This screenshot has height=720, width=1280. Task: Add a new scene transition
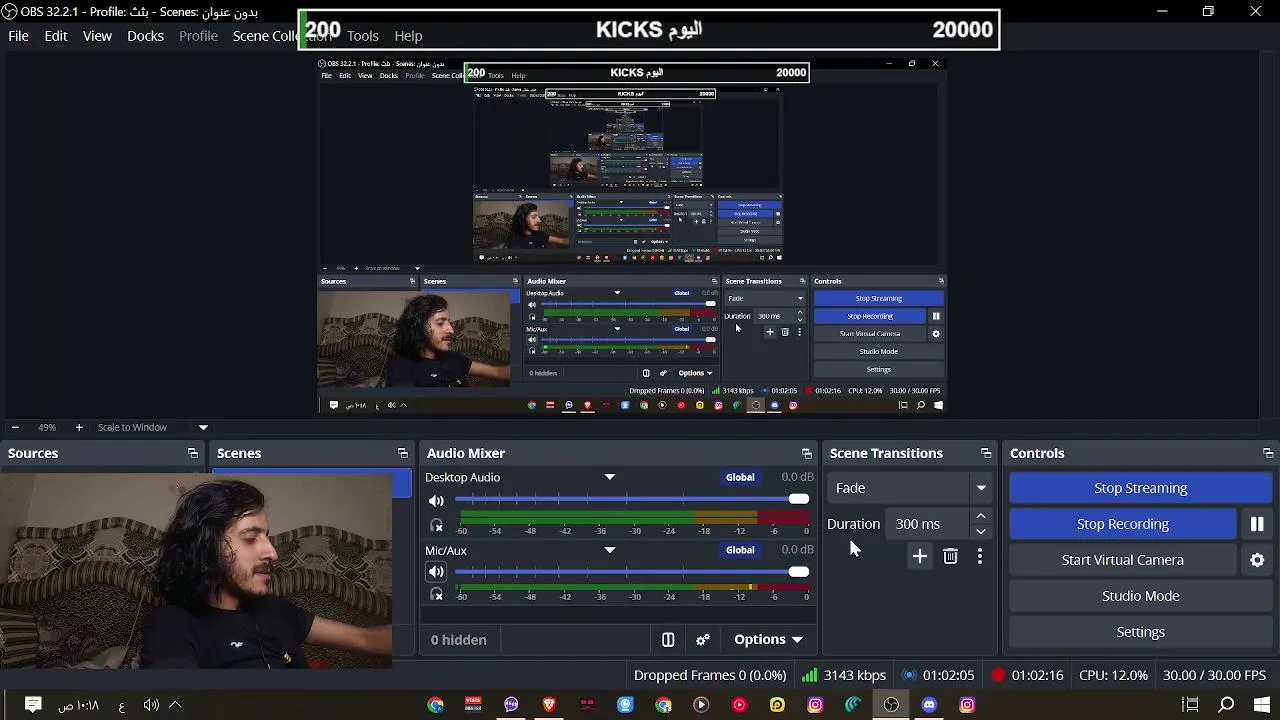[x=920, y=556]
